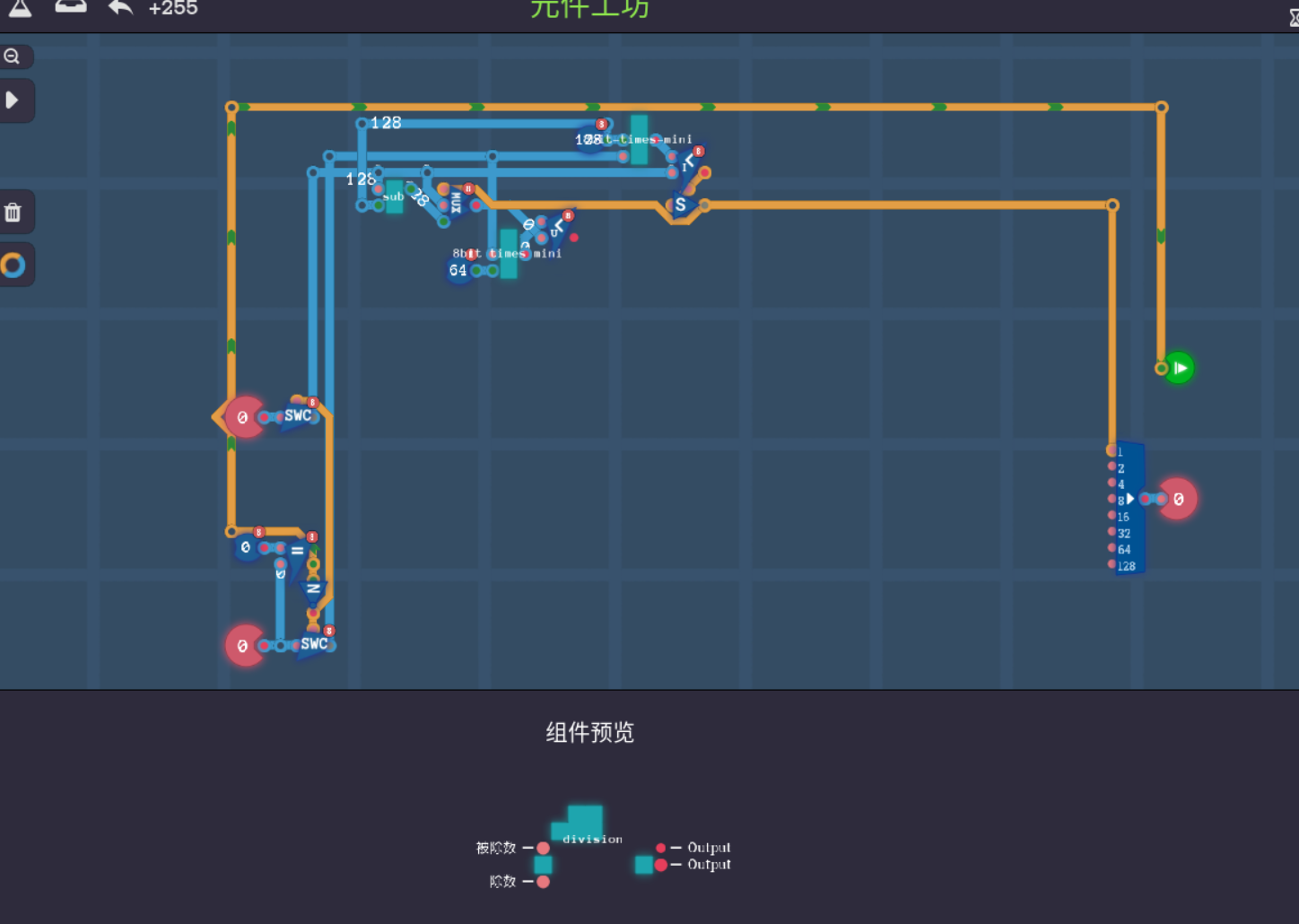Click splitter pin labeled 32
Screen dimensions: 1299x924
[1112, 532]
